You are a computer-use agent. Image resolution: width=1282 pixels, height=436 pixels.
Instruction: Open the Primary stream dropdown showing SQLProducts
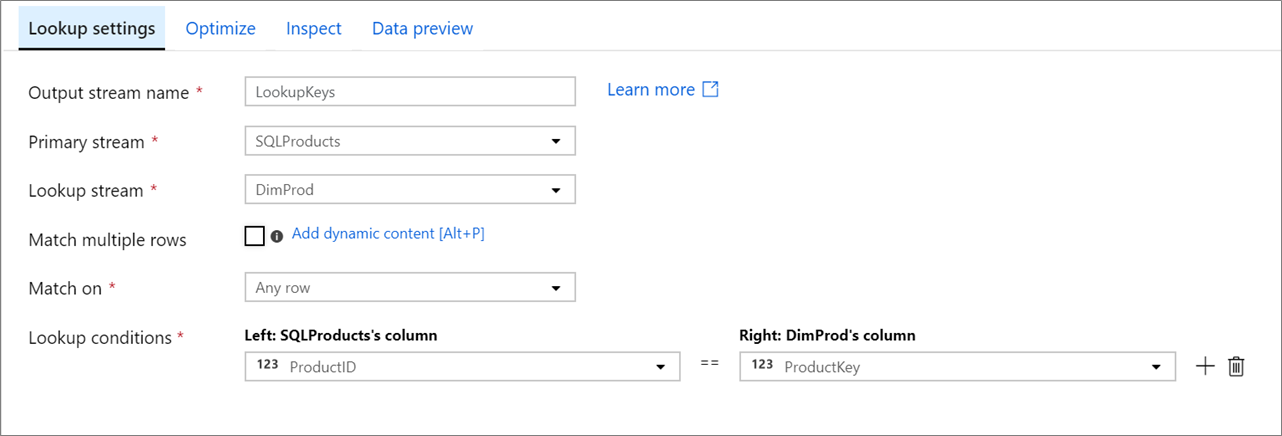410,141
